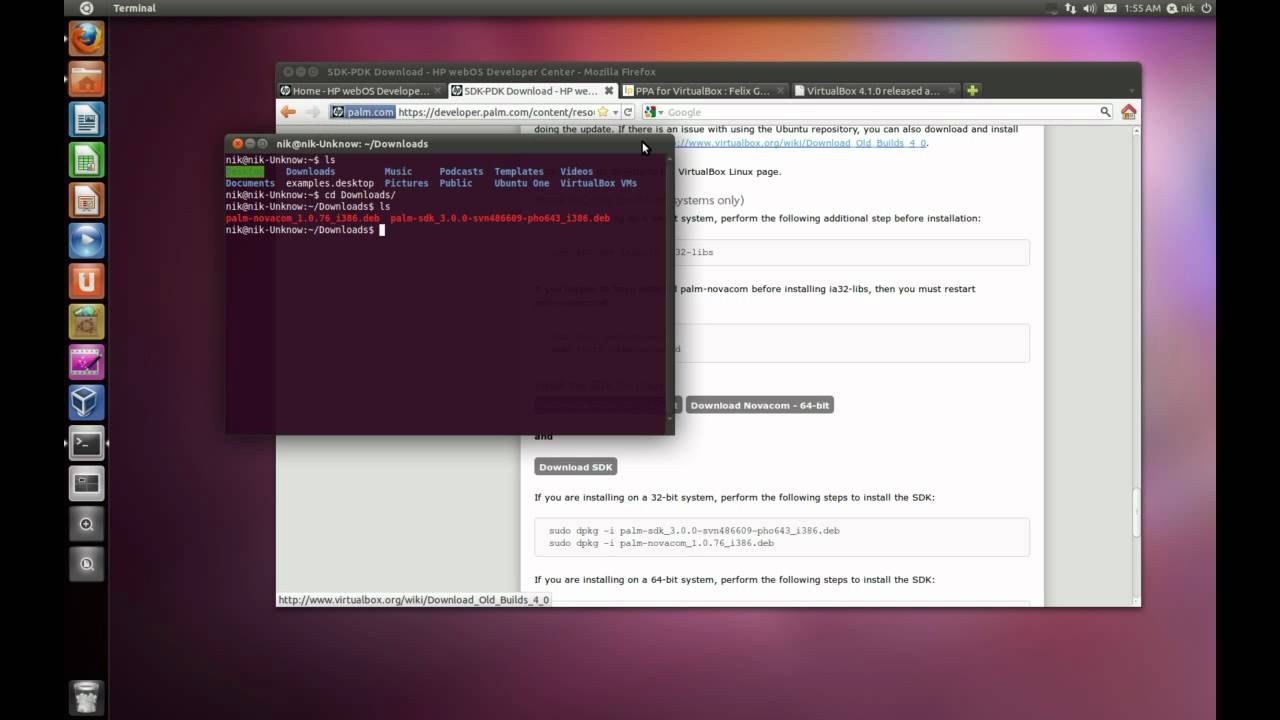Image resolution: width=1280 pixels, height=720 pixels.
Task: Open Ubuntu Software Center launcher icon
Action: pos(86,322)
